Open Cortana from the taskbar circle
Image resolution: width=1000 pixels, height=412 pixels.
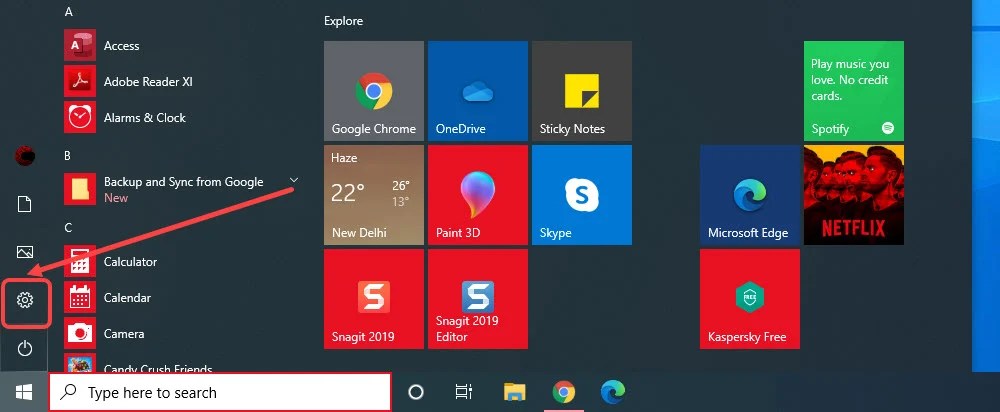point(416,392)
